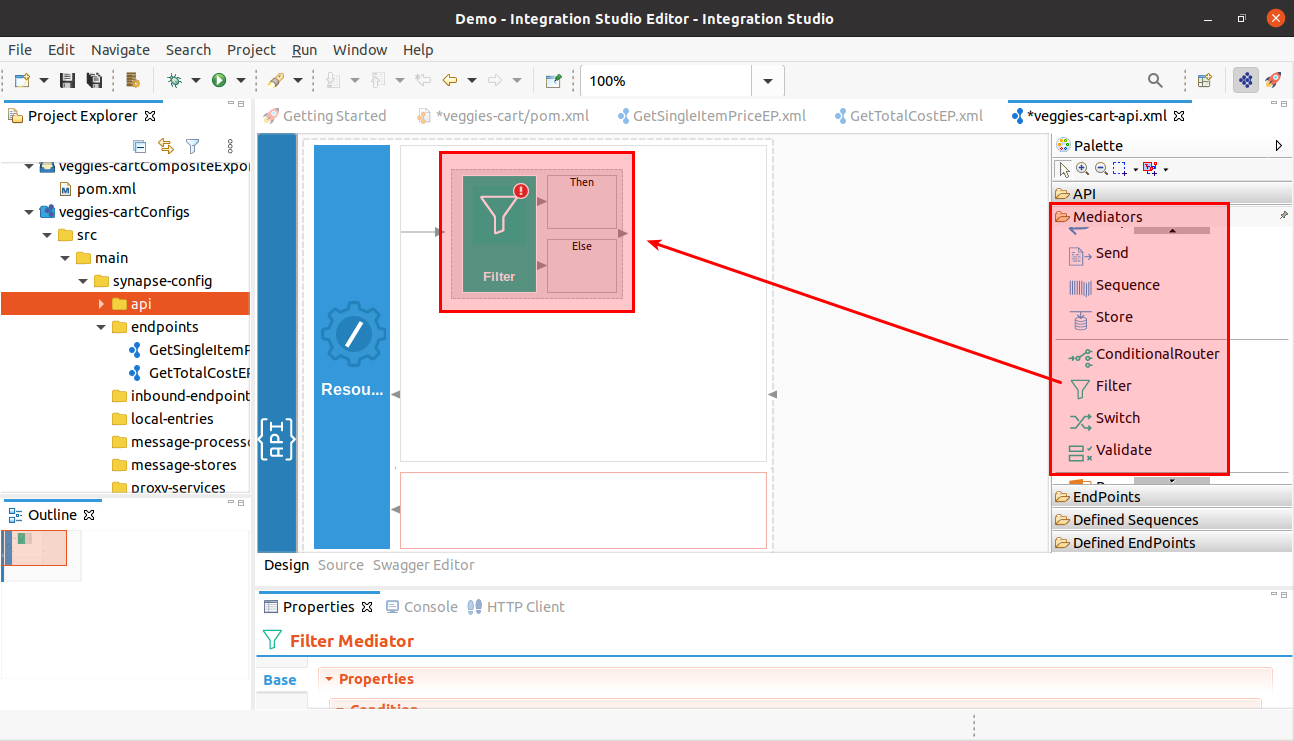Viewport: 1294px width, 741px height.
Task: Select the red connection creation palette tool
Action: (x=1150, y=169)
